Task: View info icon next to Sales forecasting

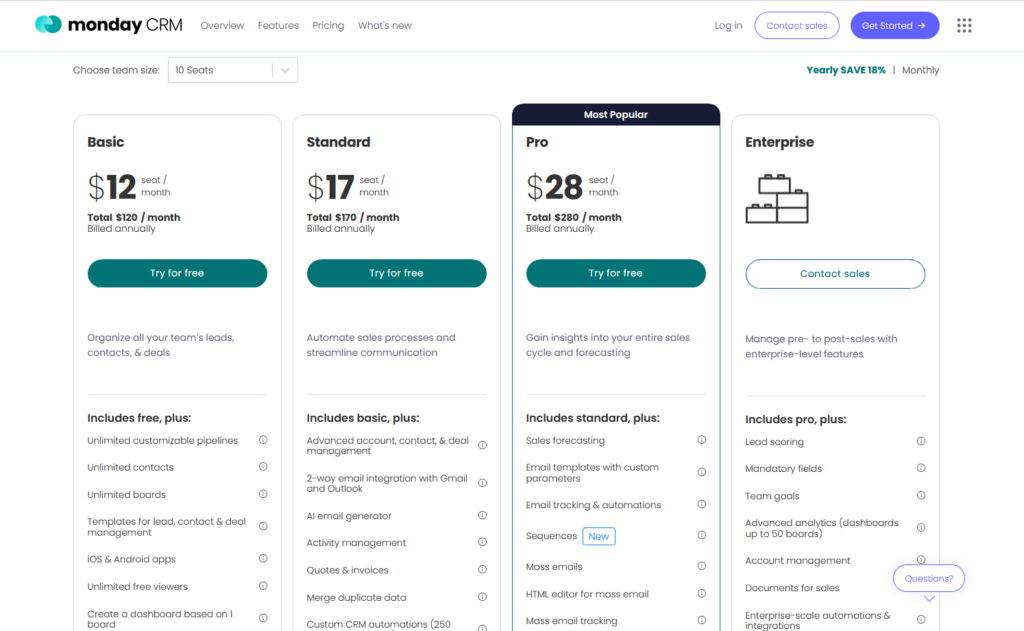Action: click(x=702, y=440)
